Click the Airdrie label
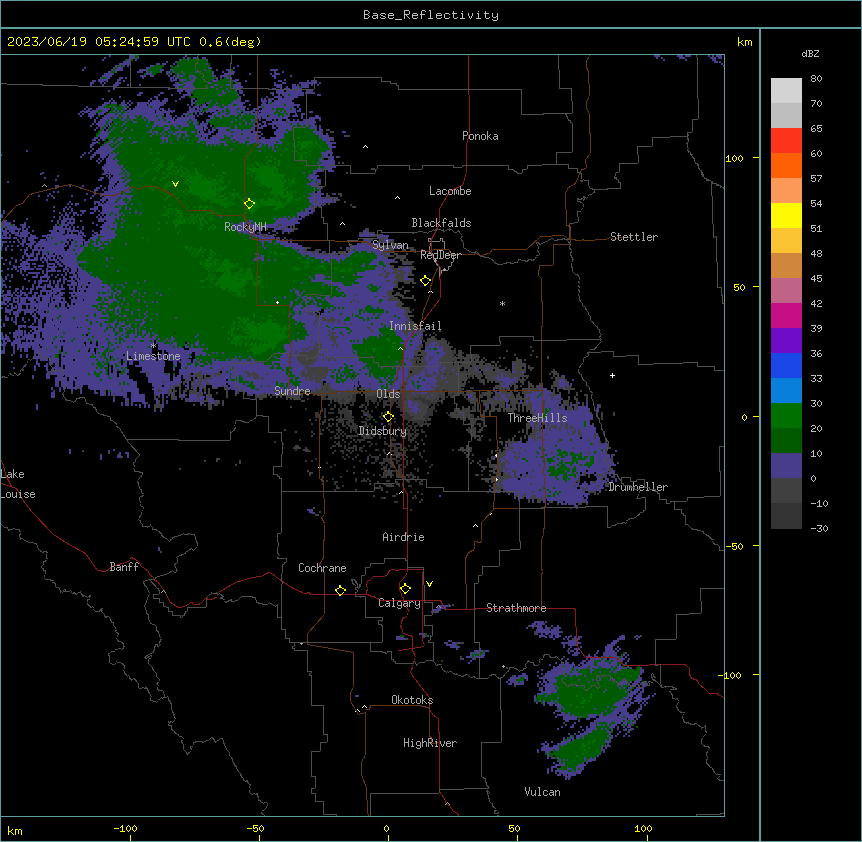Screen dimensions: 862x842 404,537
